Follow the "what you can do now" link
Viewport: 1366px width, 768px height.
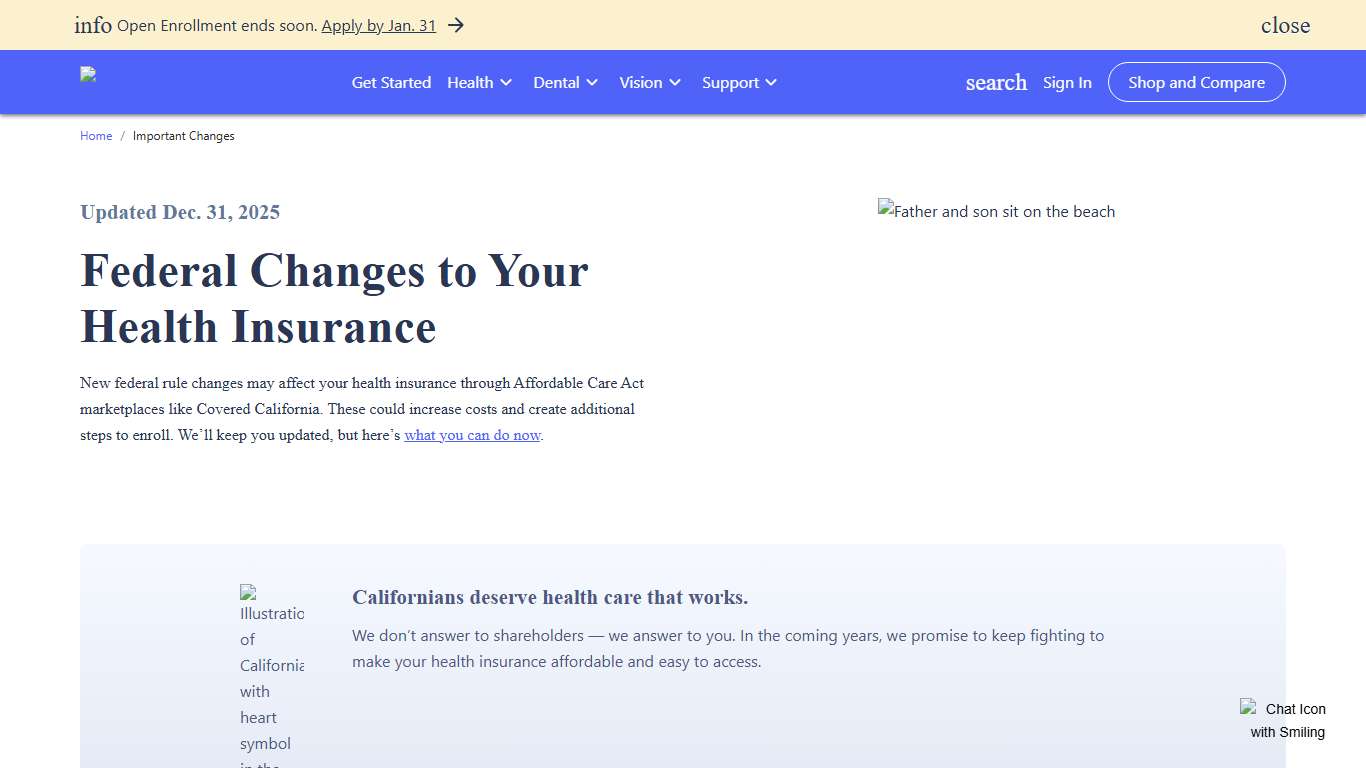tap(472, 436)
